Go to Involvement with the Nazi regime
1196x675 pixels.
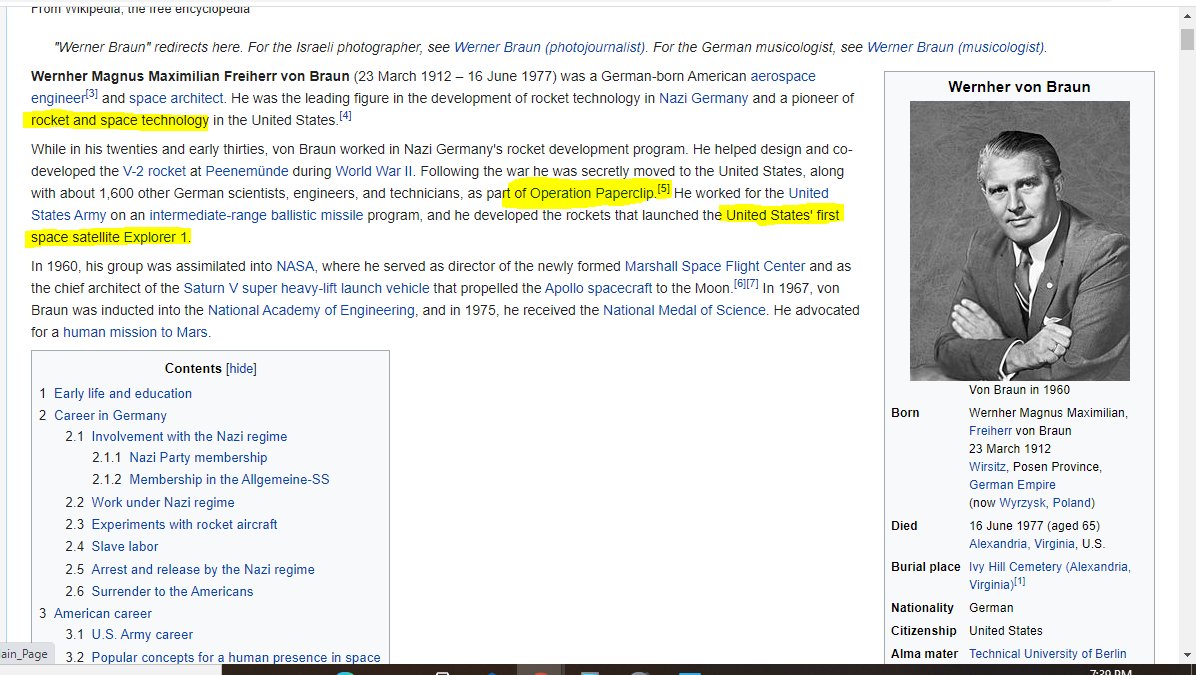click(x=189, y=437)
